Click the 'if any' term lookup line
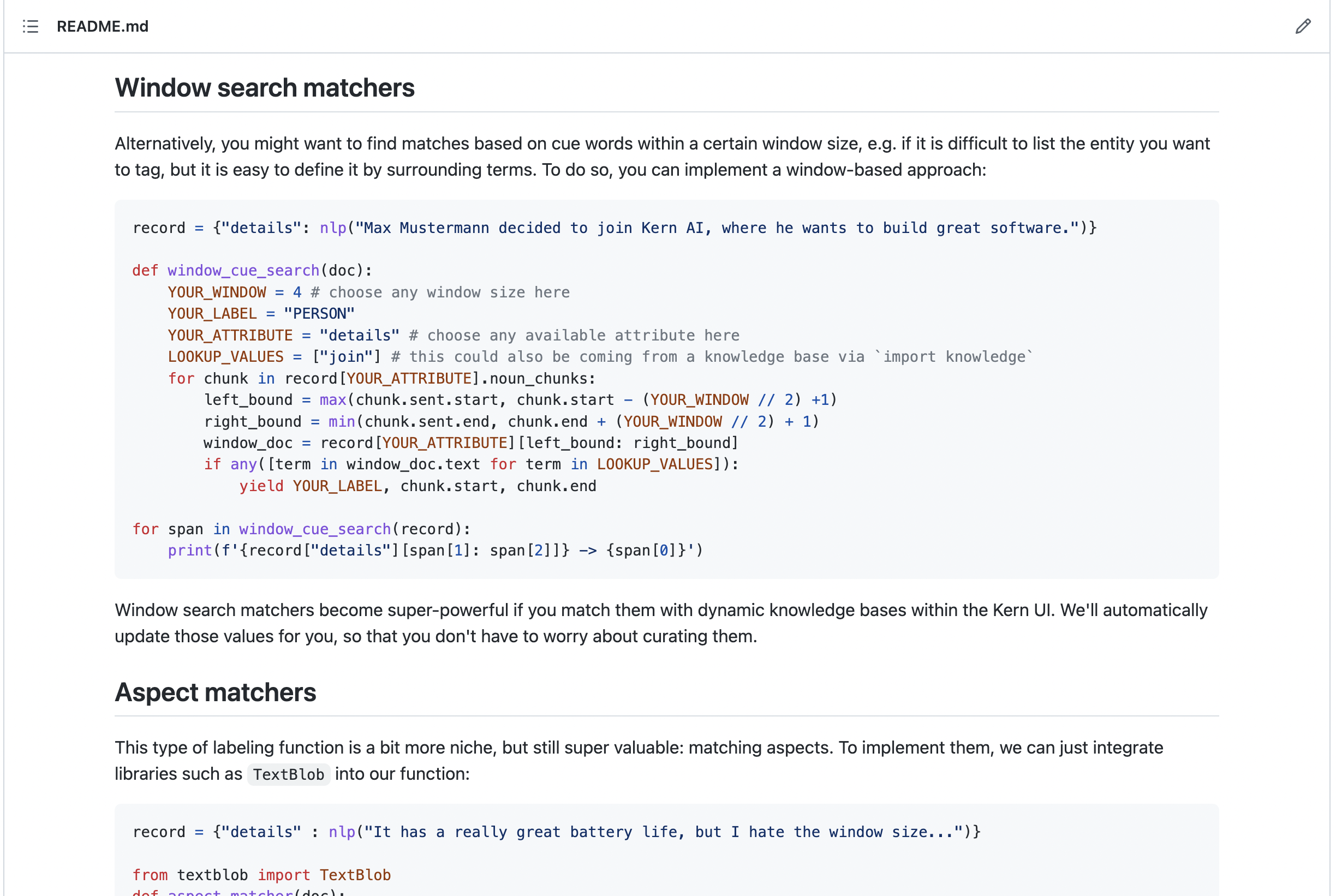 tap(472, 464)
